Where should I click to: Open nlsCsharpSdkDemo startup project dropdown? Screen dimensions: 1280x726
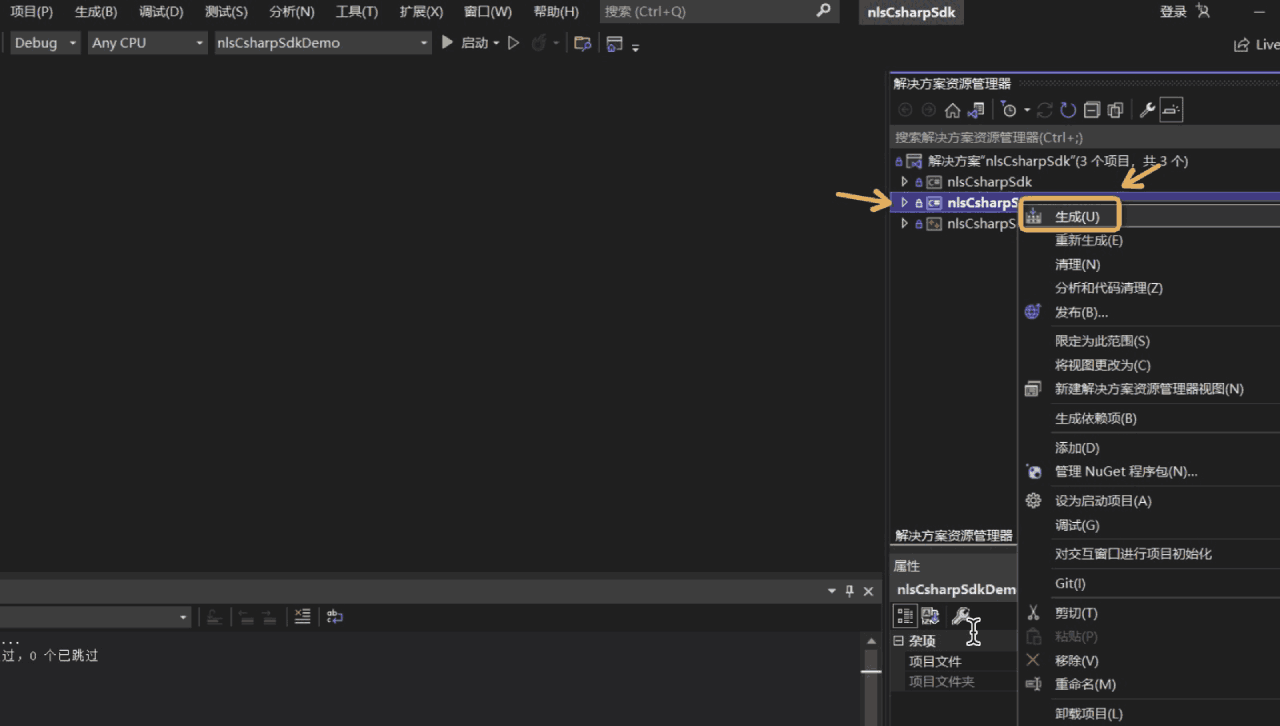coord(323,43)
